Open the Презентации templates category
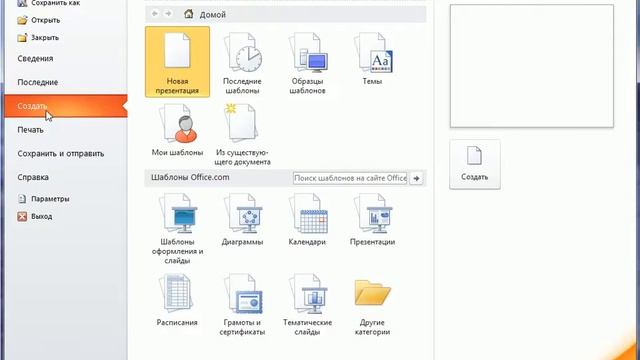This screenshot has width=640, height=360. pos(372,220)
